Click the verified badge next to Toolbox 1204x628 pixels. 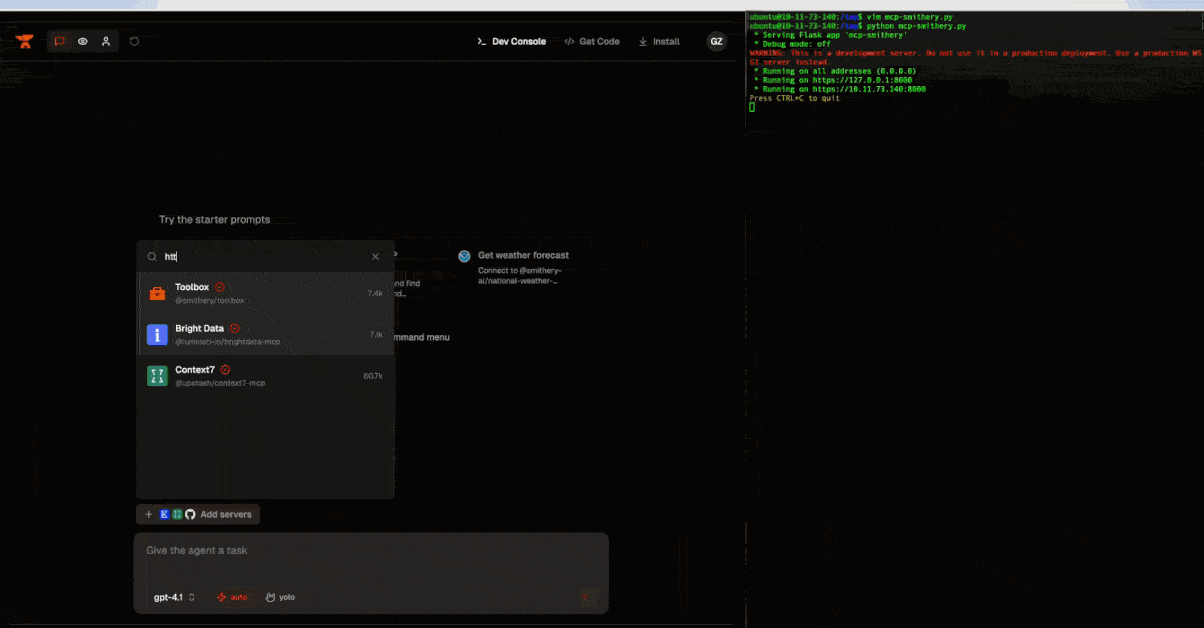pyautogui.click(x=220, y=287)
